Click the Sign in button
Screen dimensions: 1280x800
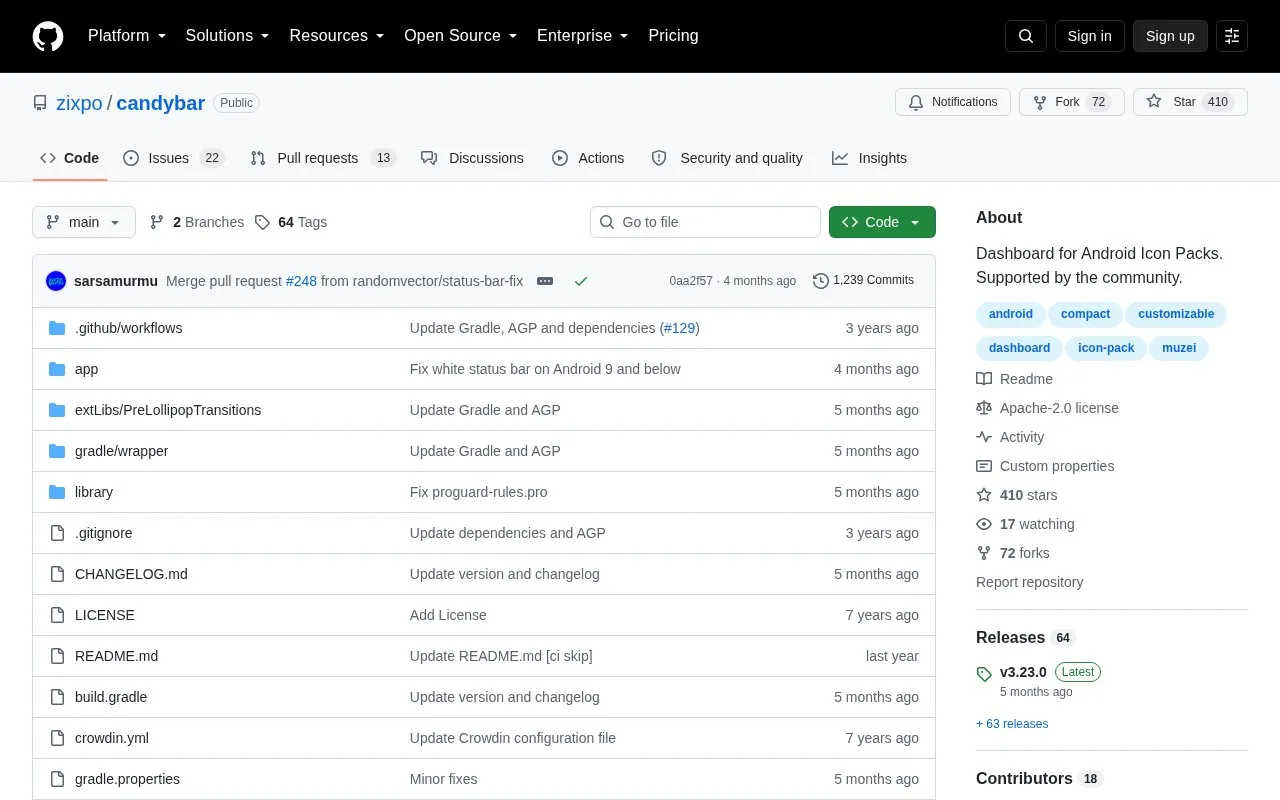(1089, 36)
